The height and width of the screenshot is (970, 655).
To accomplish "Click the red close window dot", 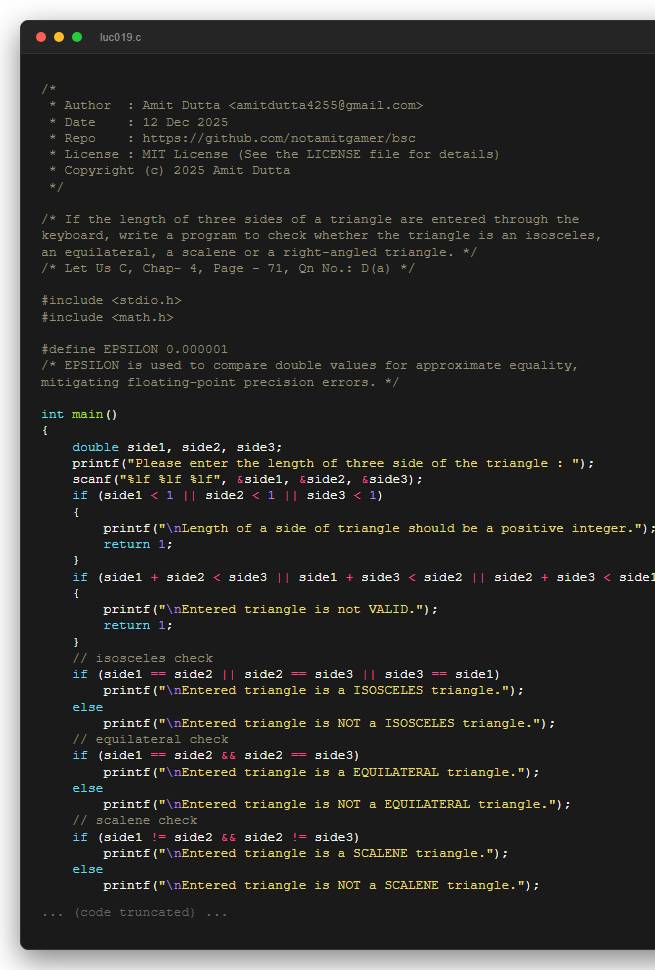I will point(41,37).
